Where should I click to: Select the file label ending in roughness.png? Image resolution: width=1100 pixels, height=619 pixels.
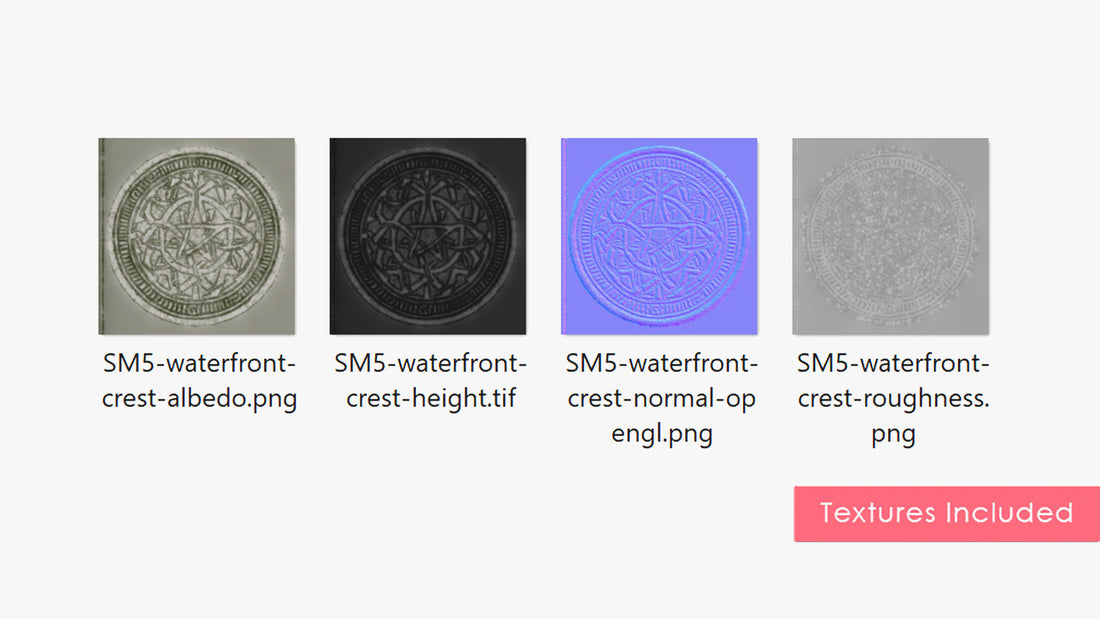[893, 398]
